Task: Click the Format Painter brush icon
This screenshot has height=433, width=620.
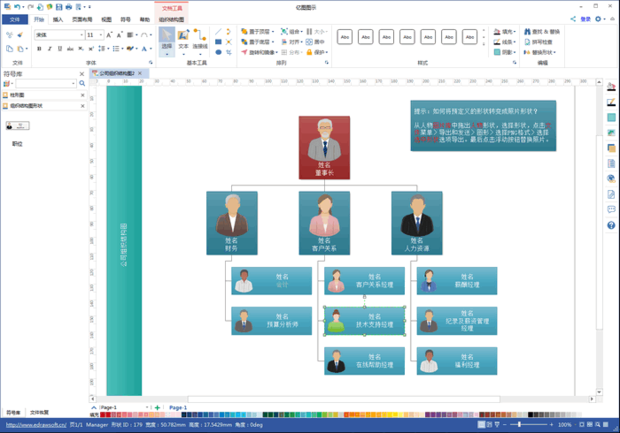Action: (20, 35)
